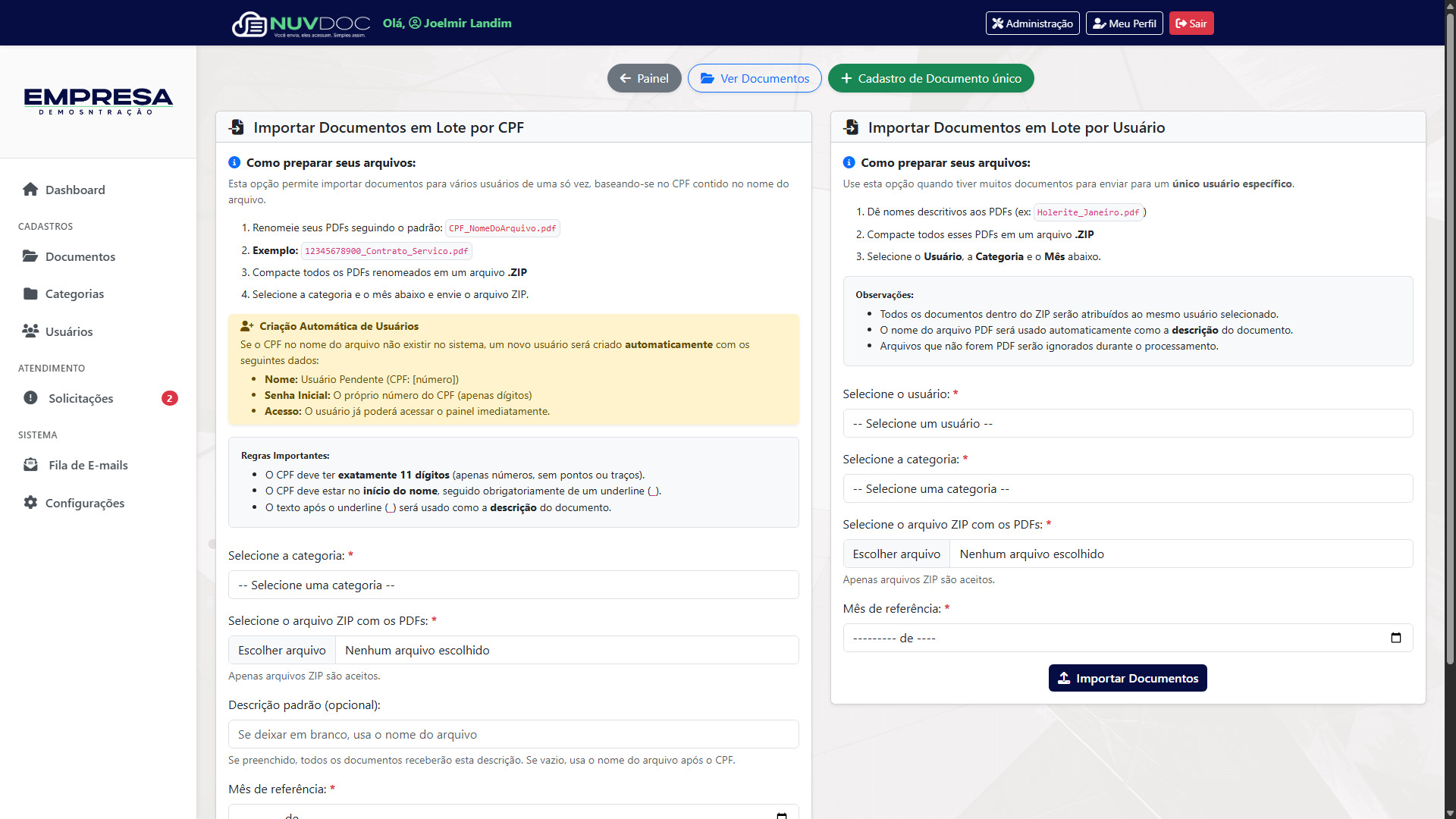Click the Importar Documentos button
Screen dimensions: 1456x819
tap(1128, 678)
